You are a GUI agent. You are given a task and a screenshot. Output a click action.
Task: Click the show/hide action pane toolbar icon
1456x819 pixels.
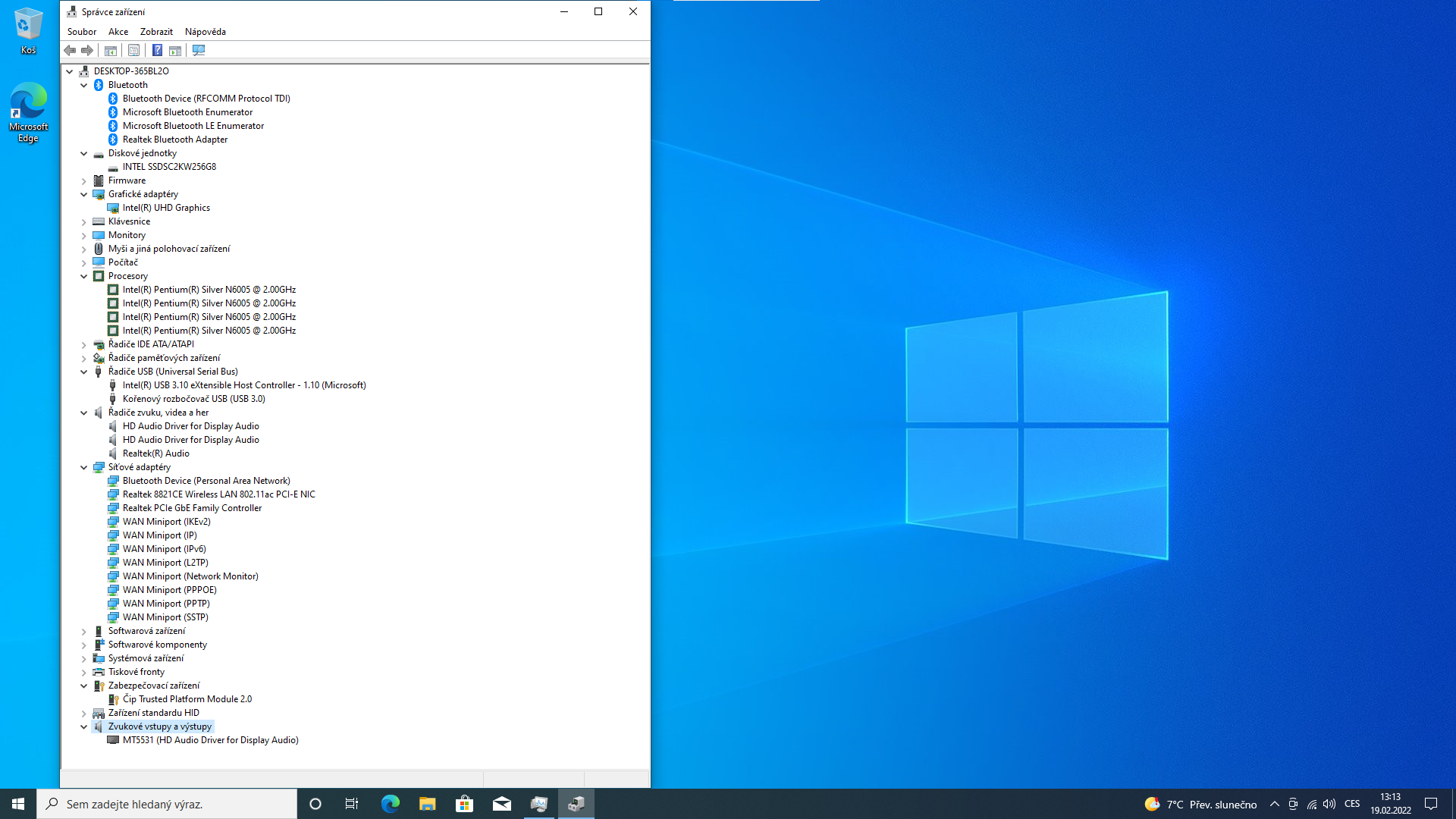tap(175, 50)
